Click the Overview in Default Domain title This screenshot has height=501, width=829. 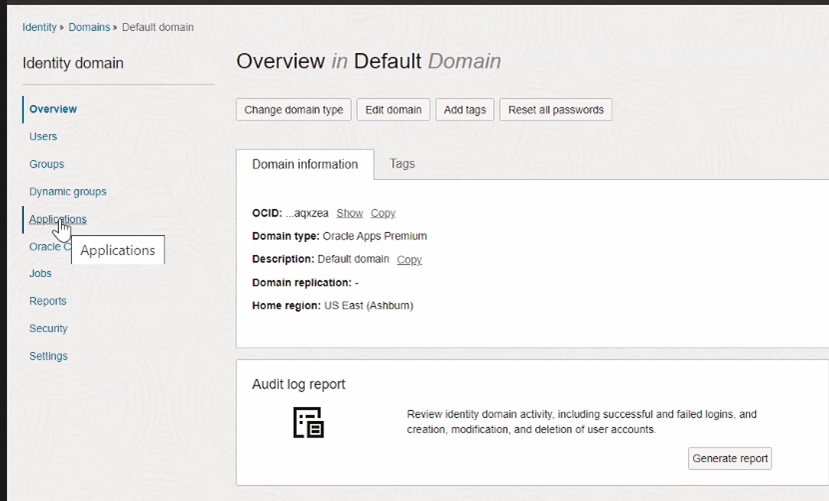369,61
